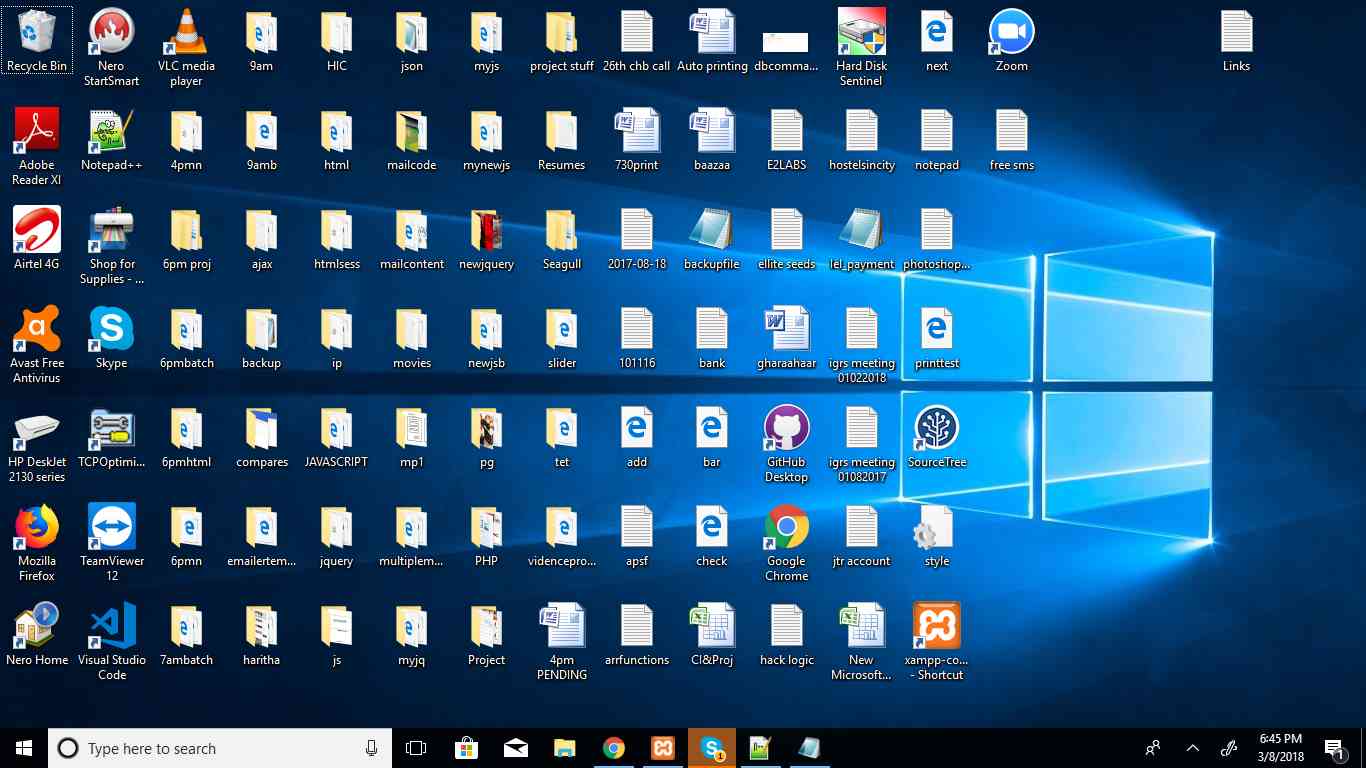
Task: Open Microsoft Store from the taskbar
Action: [466, 748]
